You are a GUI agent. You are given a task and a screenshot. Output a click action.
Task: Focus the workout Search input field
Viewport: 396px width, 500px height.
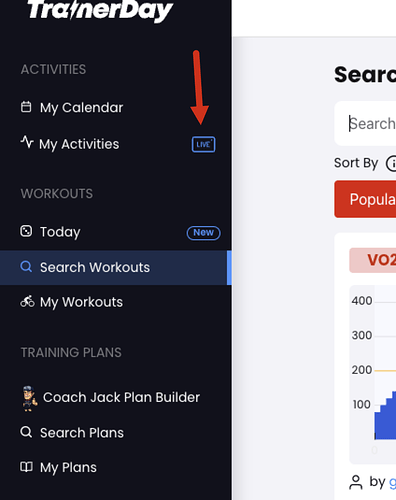pyautogui.click(x=365, y=124)
